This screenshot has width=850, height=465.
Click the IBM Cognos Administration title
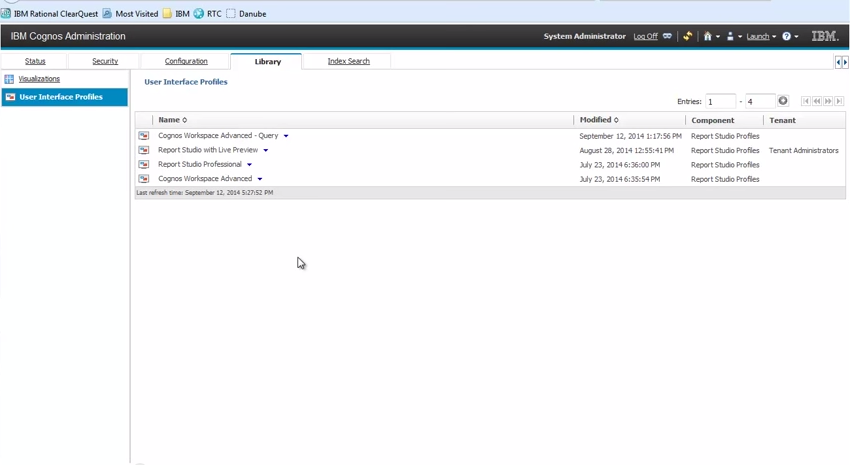(x=68, y=36)
